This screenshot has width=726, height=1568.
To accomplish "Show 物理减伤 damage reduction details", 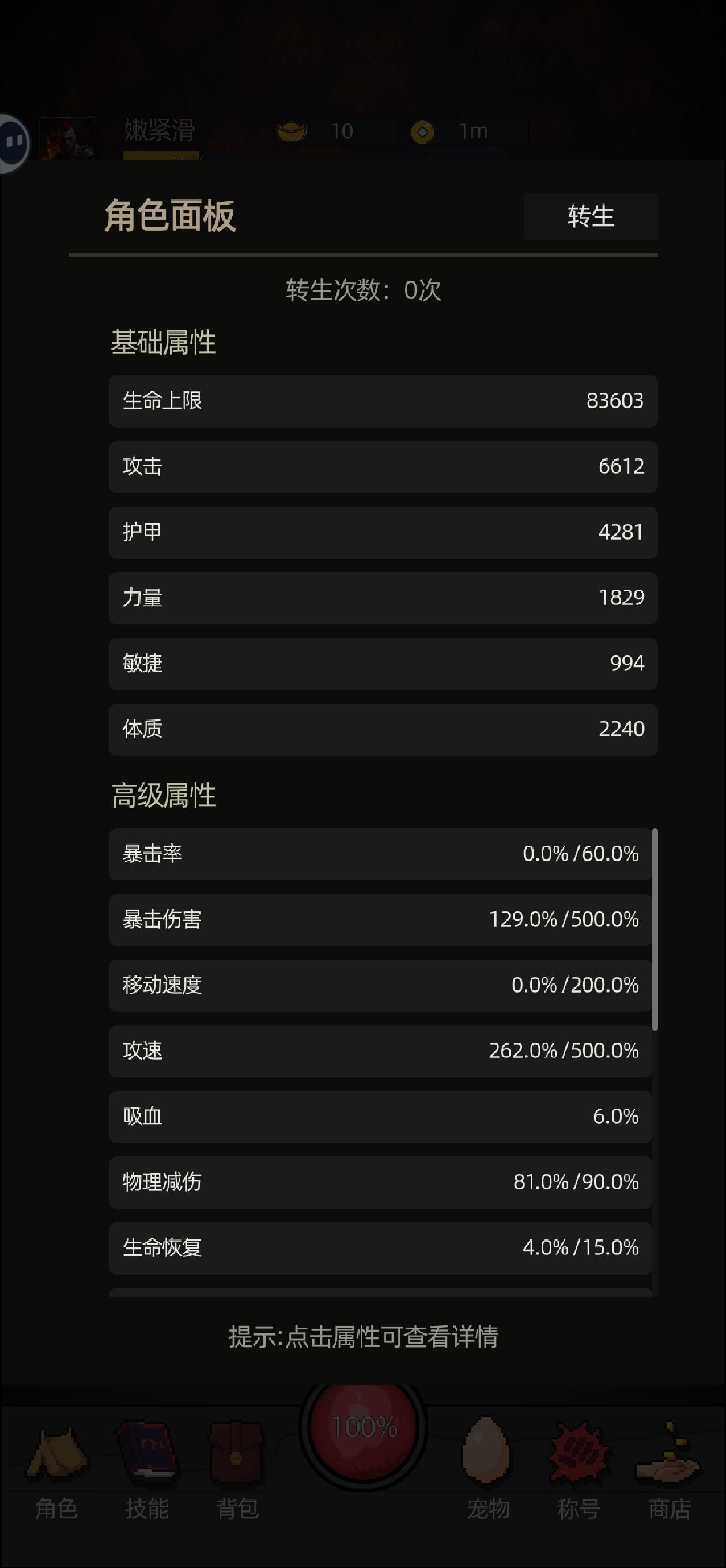I will coord(380,1183).
